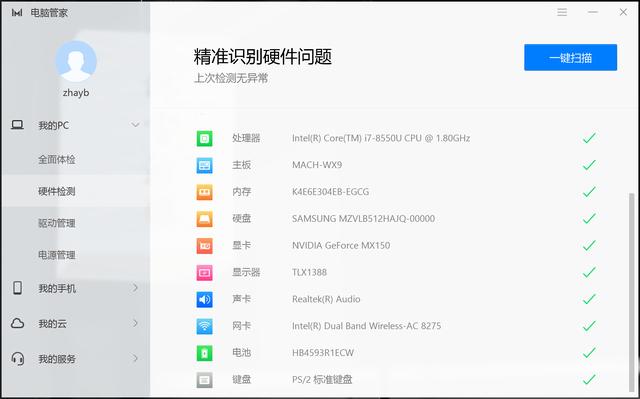Click the 主板 motherboard icon
640x399 pixels.
(x=204, y=165)
